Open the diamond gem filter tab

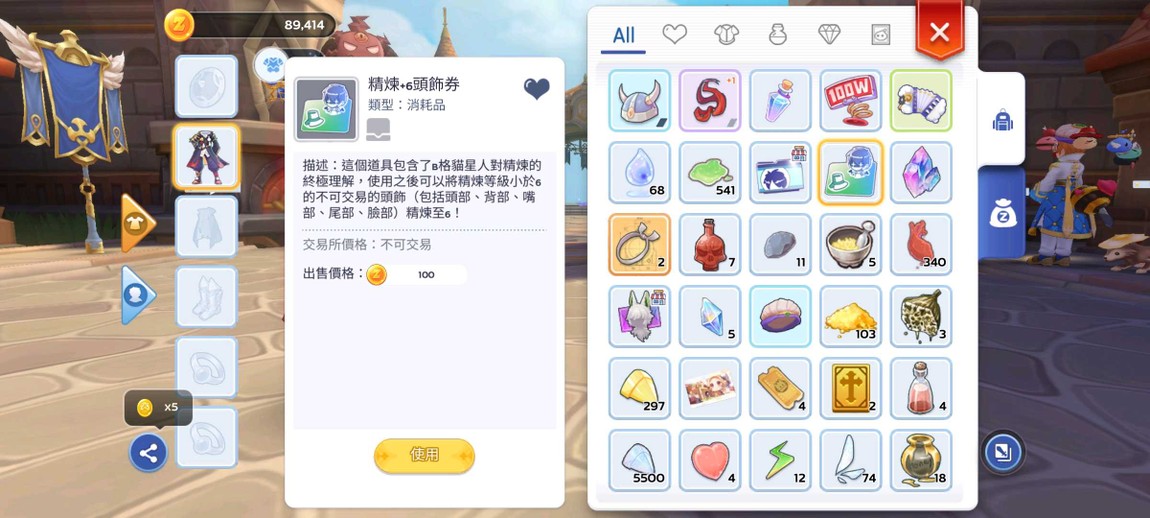point(830,34)
